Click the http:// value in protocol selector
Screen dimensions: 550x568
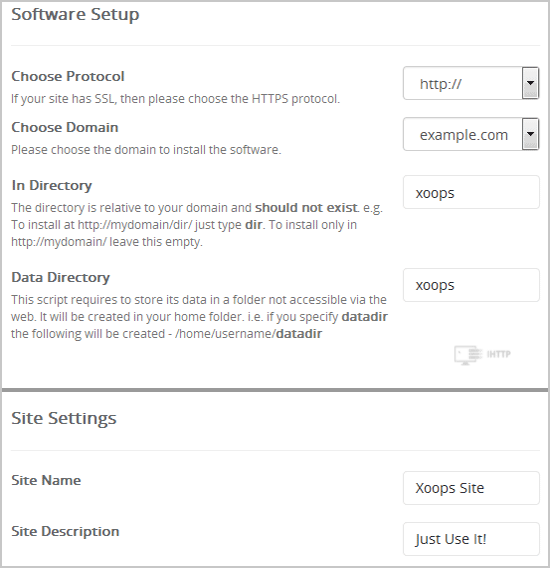pyautogui.click(x=441, y=84)
